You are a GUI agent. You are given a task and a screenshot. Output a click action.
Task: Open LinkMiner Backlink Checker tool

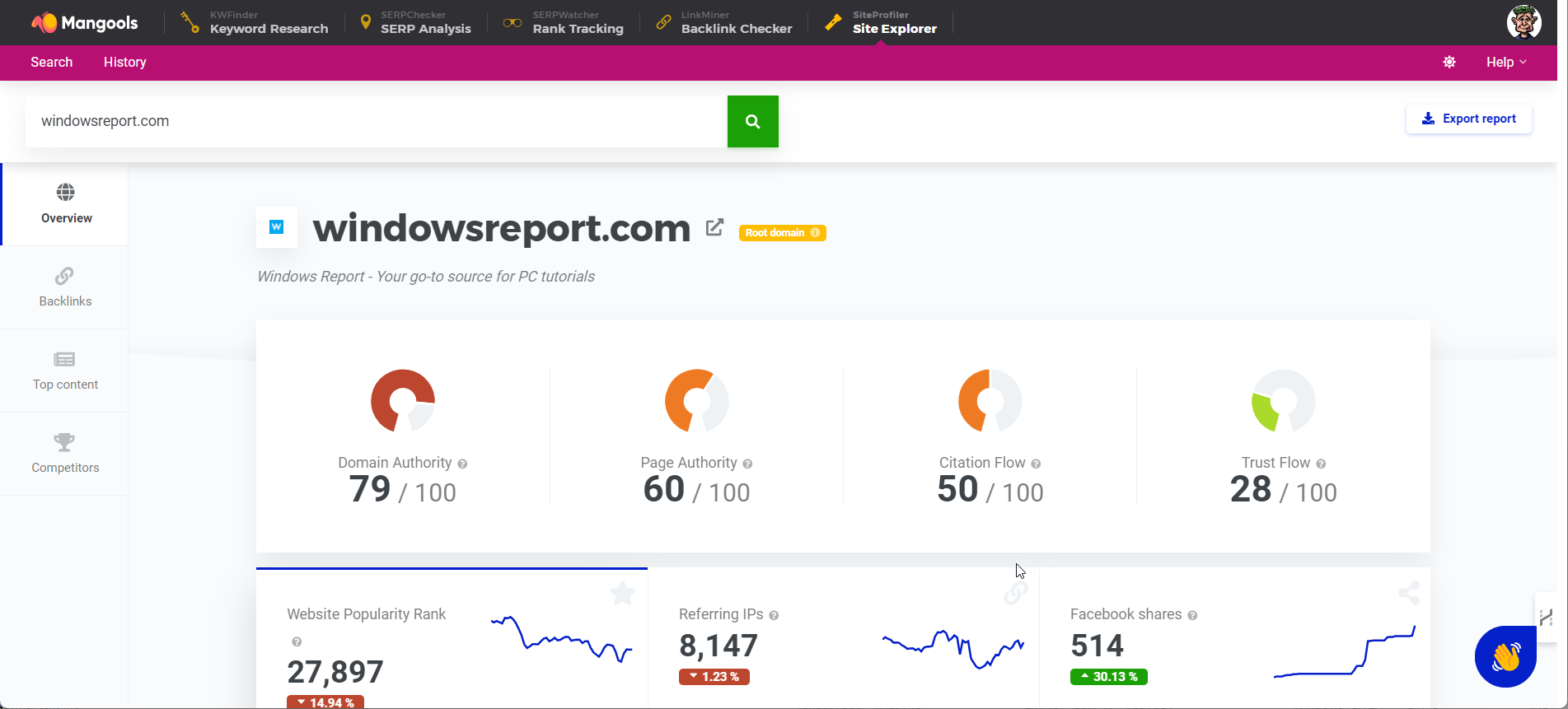point(724,23)
